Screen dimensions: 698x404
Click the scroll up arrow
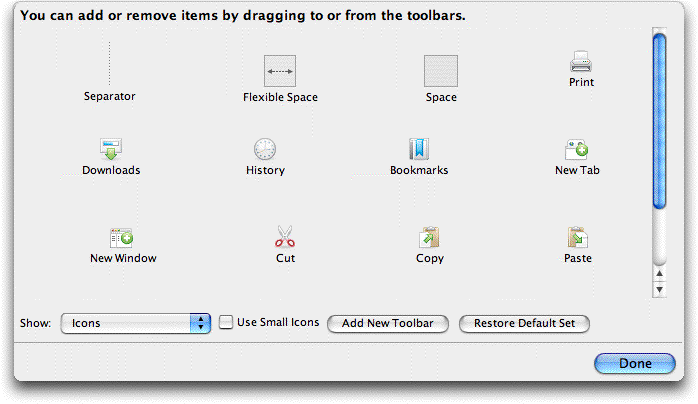point(659,272)
